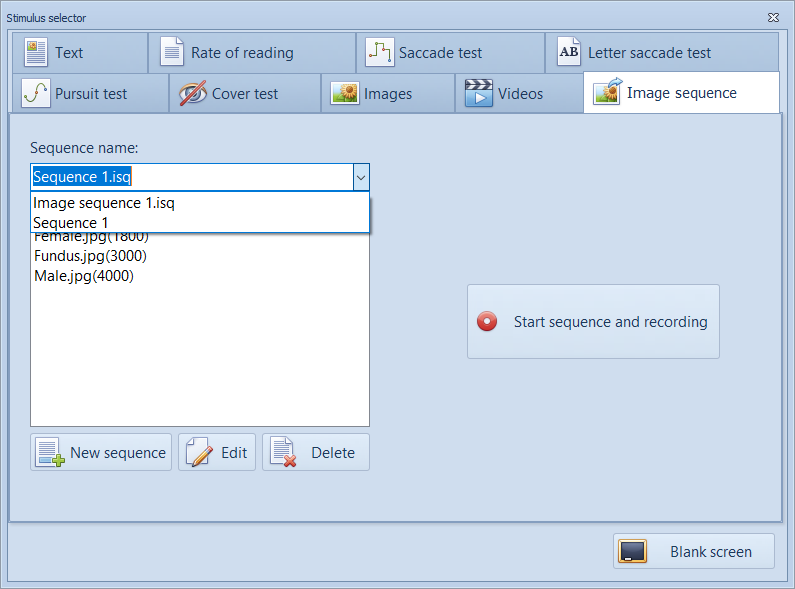The height and width of the screenshot is (589, 795).
Task: Choose 'Image sequence 1.isq' from dropdown list
Action: 104,203
